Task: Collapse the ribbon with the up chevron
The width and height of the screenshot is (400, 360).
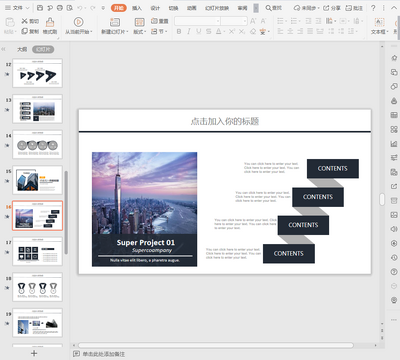Action: point(394,8)
